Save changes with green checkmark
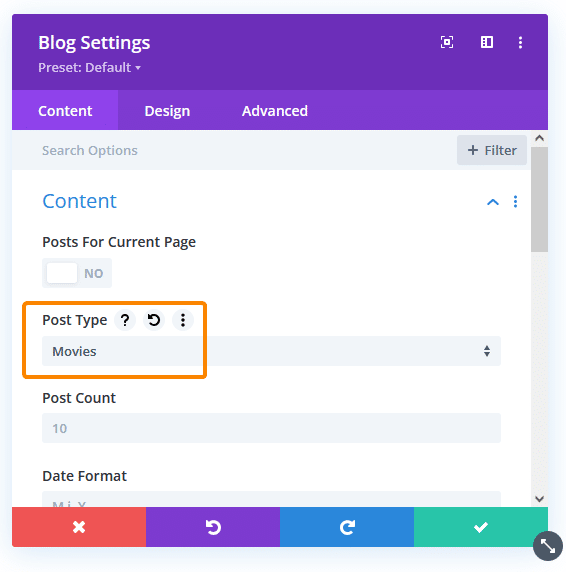This screenshot has height=572, width=566. (x=481, y=527)
